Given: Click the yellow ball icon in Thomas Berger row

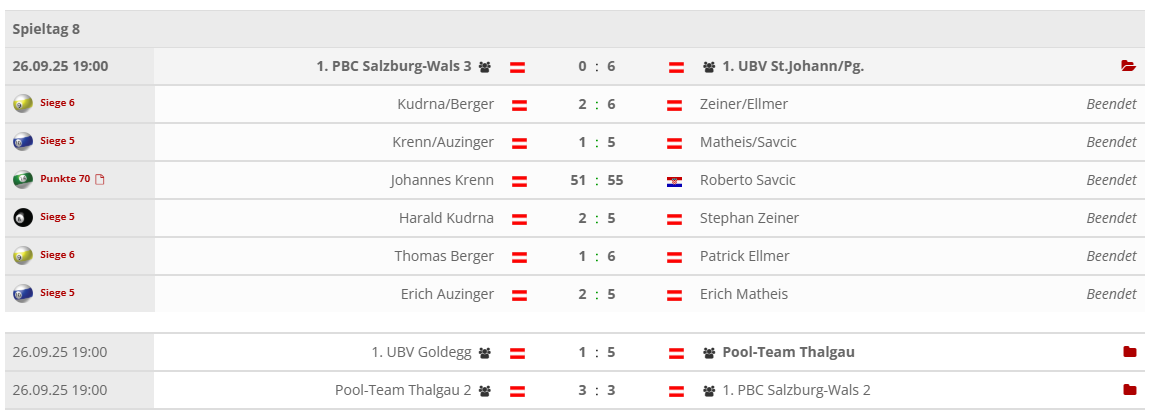Looking at the screenshot, I should [x=22, y=256].
